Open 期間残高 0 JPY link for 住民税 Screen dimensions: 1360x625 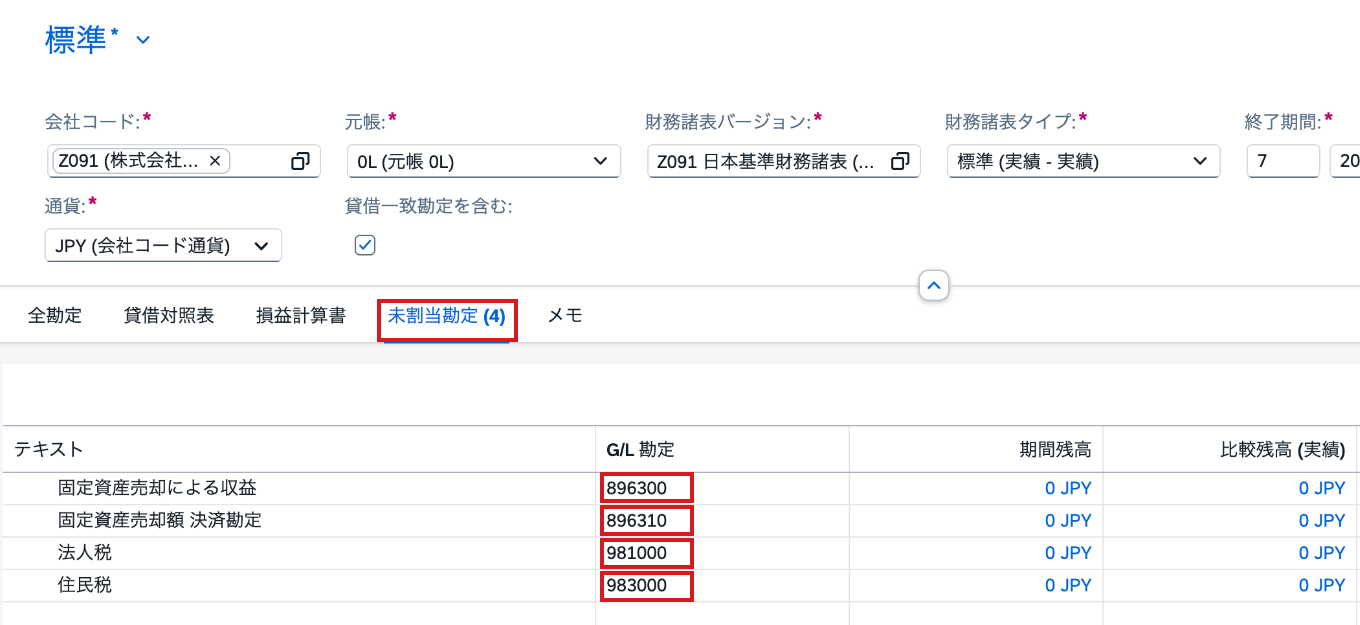pyautogui.click(x=1068, y=584)
